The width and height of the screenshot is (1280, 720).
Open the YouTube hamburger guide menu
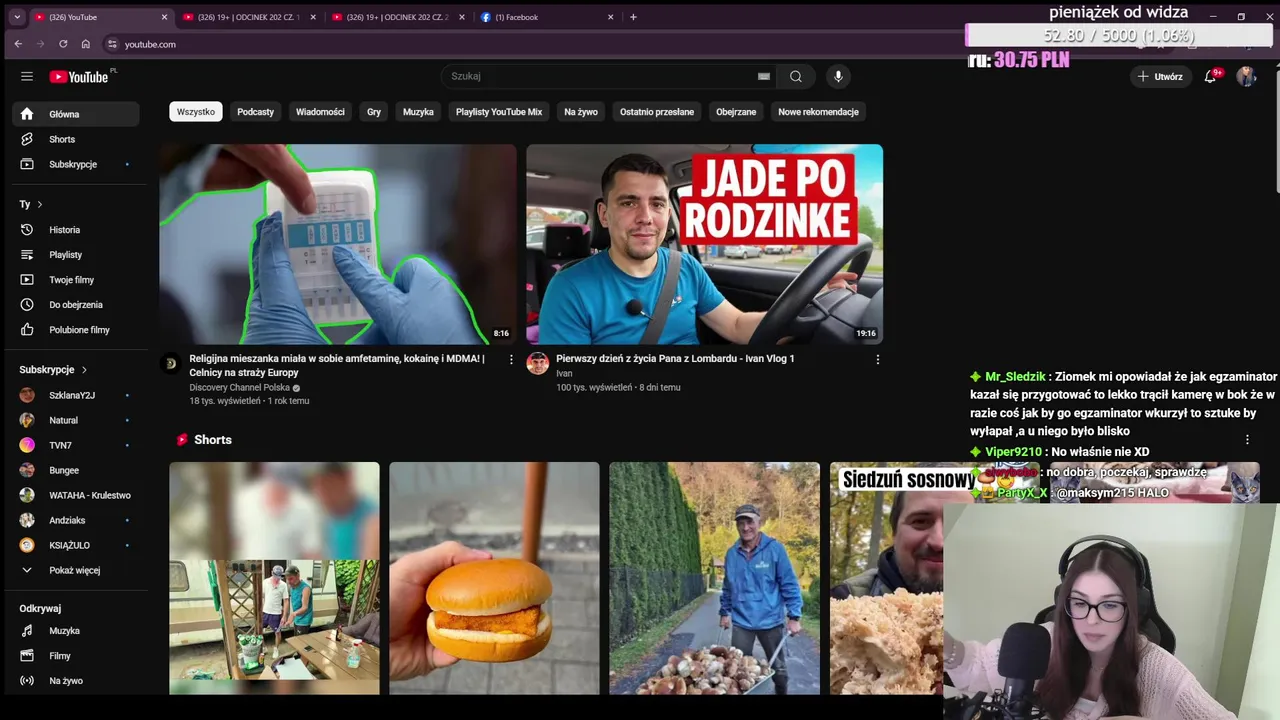point(27,76)
